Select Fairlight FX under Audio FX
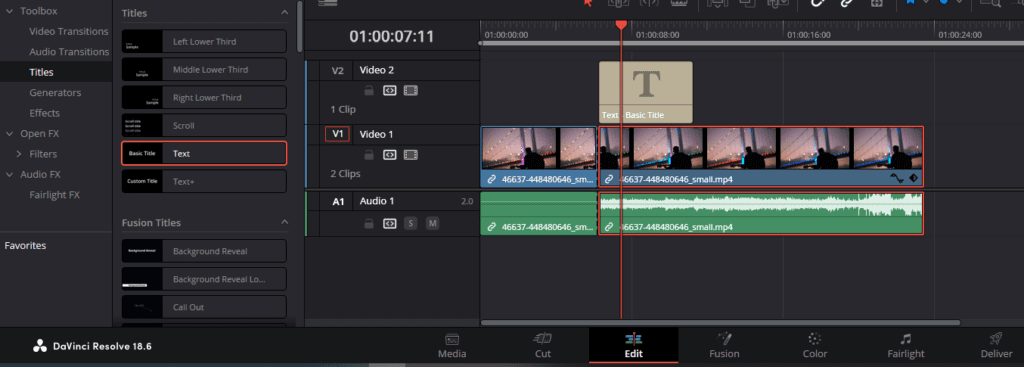 coord(54,195)
